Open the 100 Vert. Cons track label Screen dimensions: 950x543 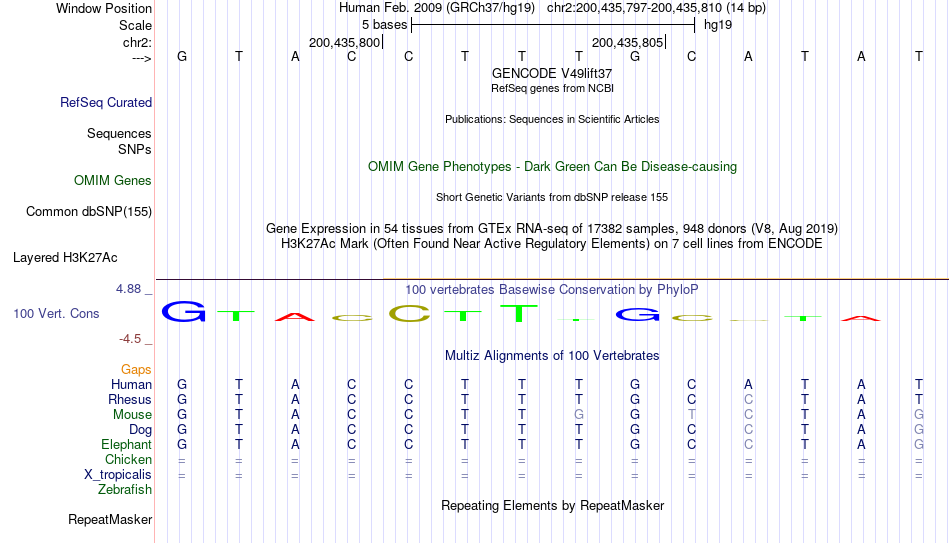[x=56, y=313]
